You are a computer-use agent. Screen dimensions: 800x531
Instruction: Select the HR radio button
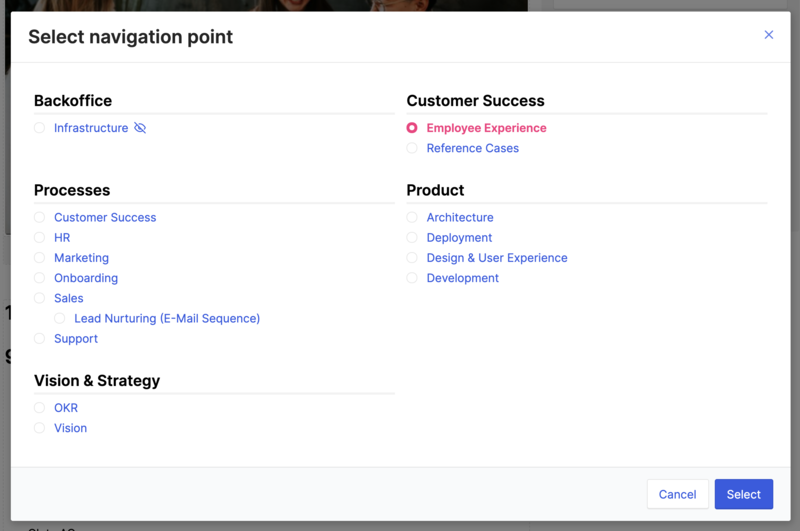tap(39, 238)
